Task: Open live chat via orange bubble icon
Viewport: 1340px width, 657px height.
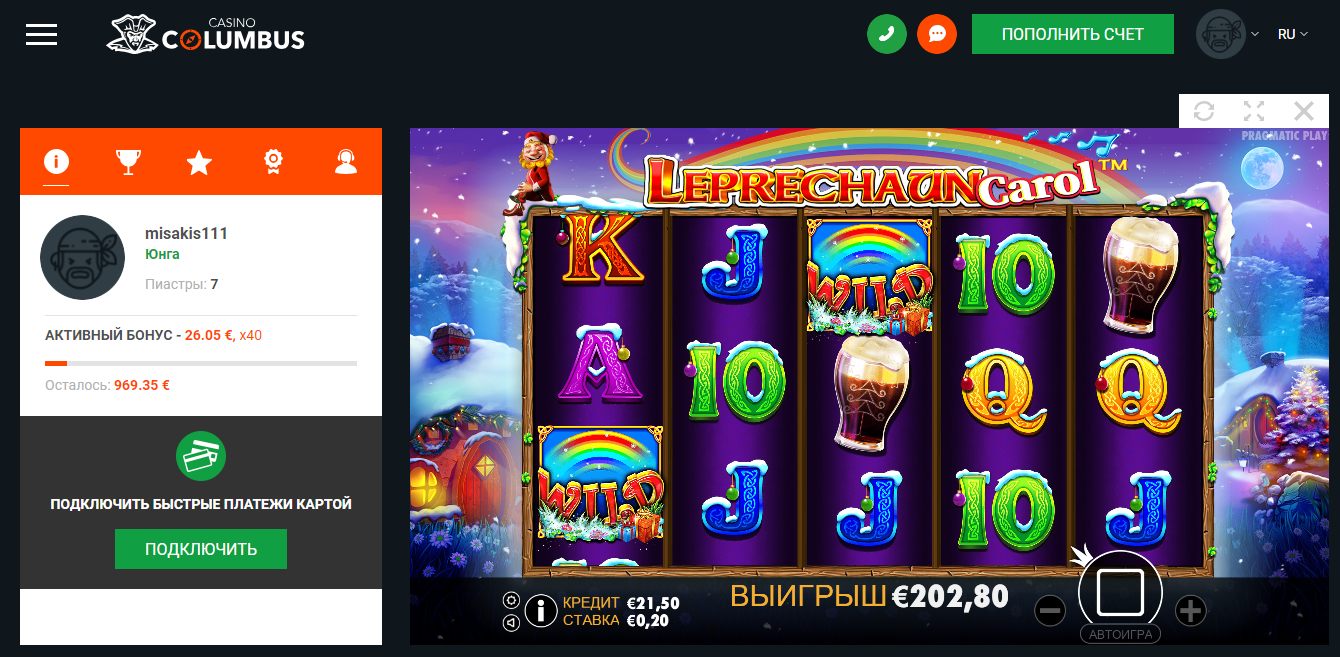Action: [937, 34]
